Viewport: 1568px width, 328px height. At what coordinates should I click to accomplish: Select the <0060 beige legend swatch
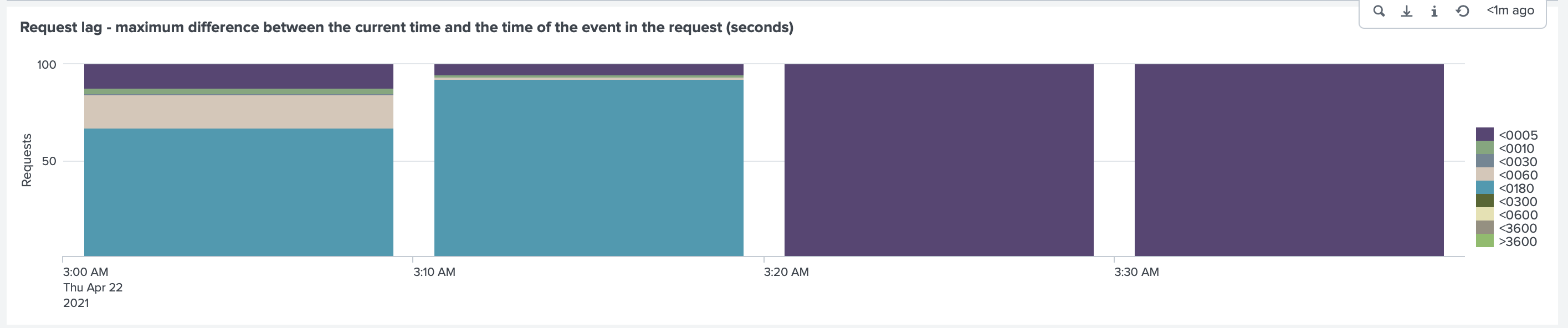[1484, 175]
